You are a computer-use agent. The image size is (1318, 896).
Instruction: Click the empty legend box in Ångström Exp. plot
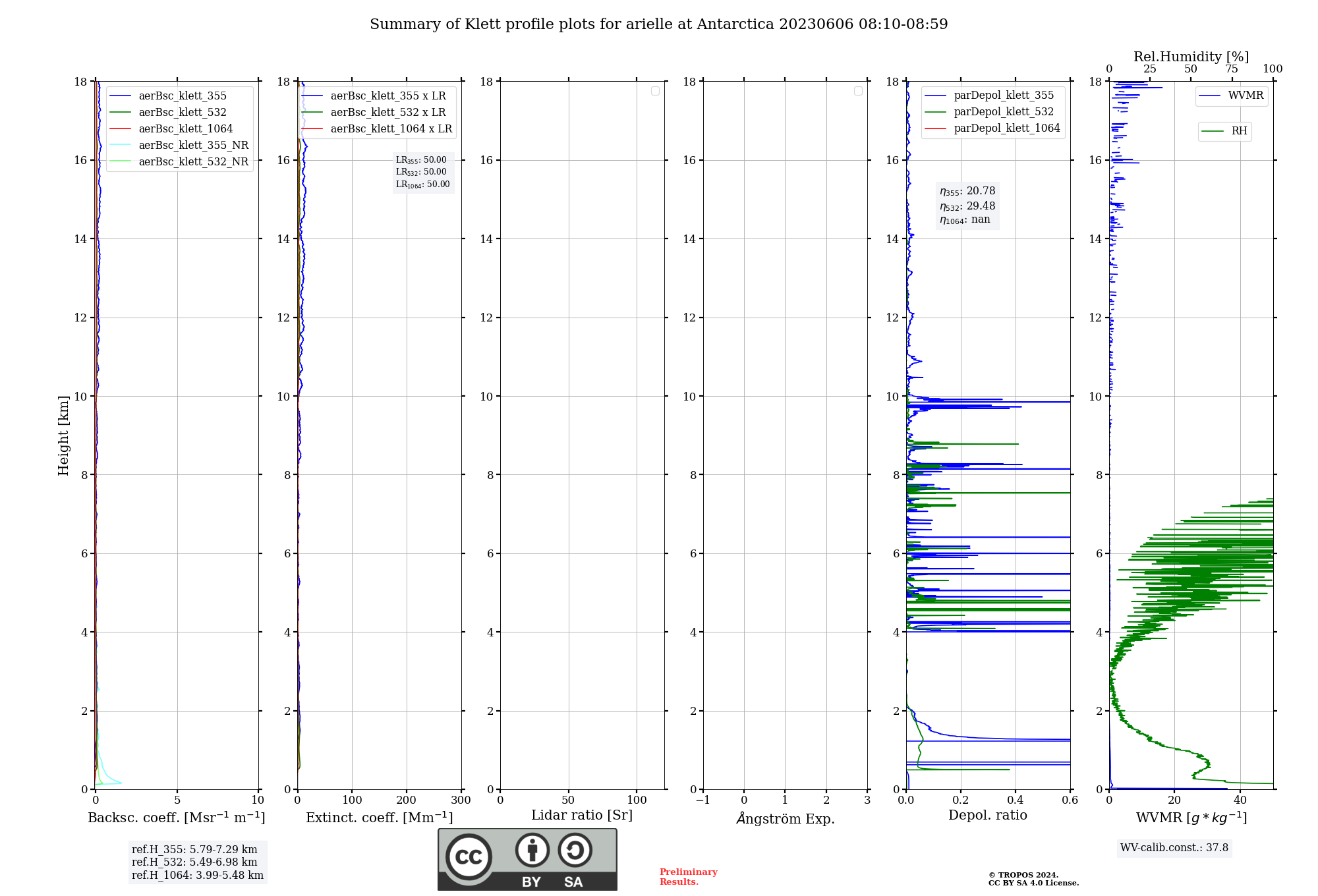tap(858, 91)
